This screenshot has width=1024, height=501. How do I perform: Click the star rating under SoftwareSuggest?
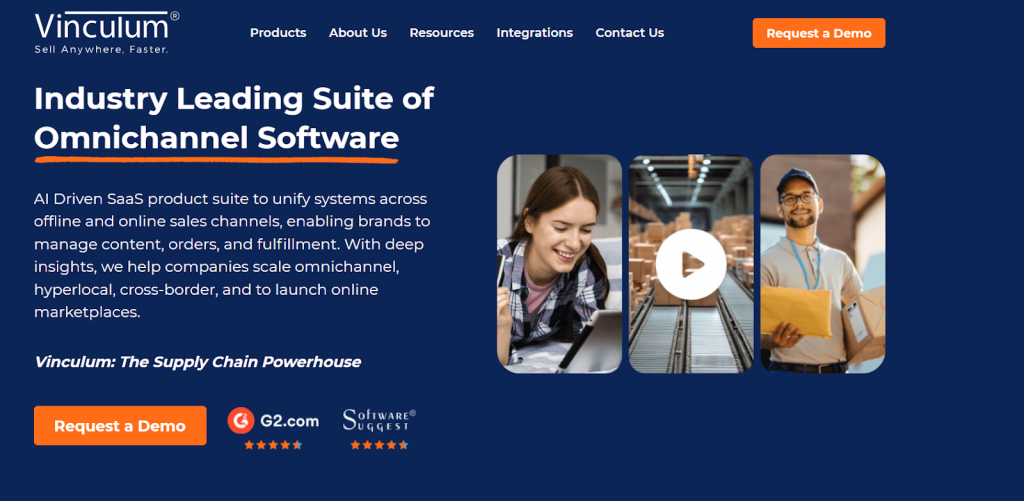click(379, 445)
